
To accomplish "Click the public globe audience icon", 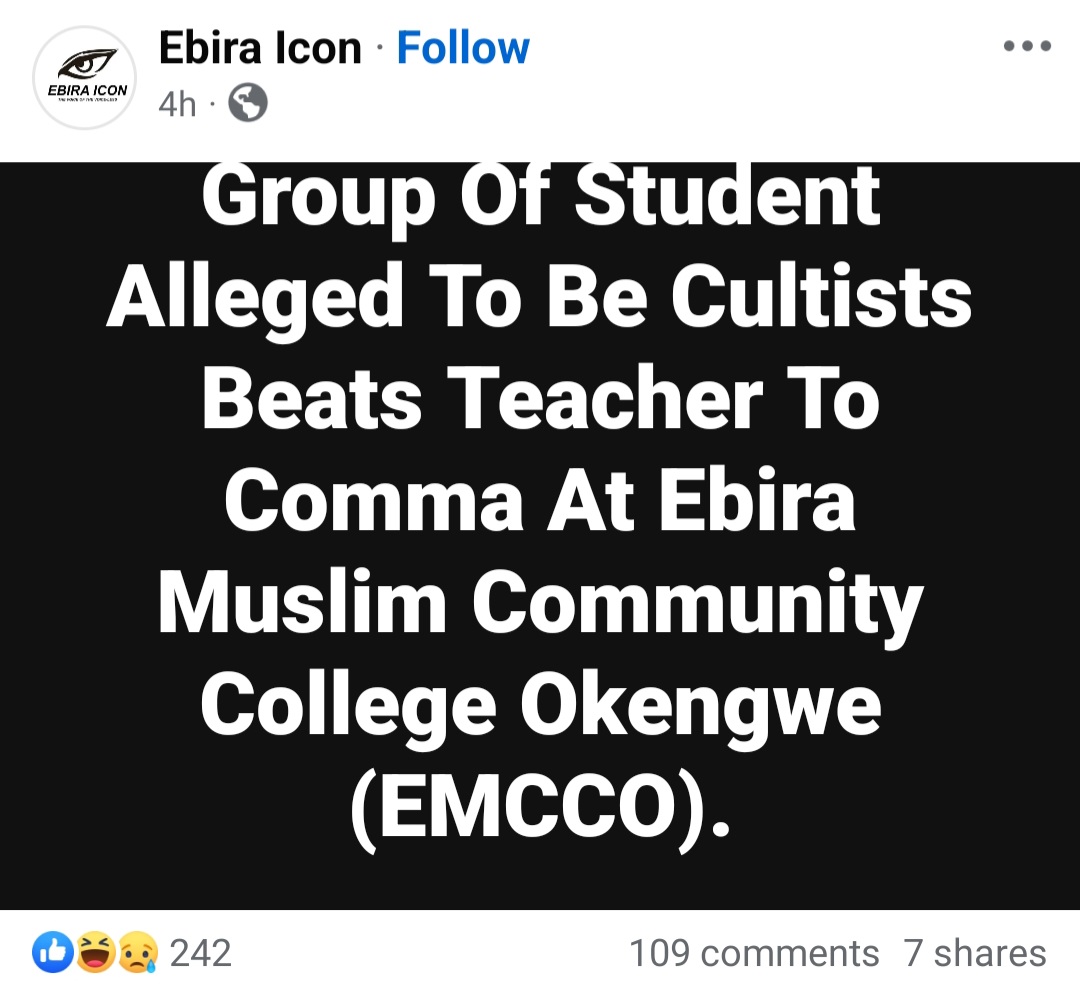I will [248, 104].
